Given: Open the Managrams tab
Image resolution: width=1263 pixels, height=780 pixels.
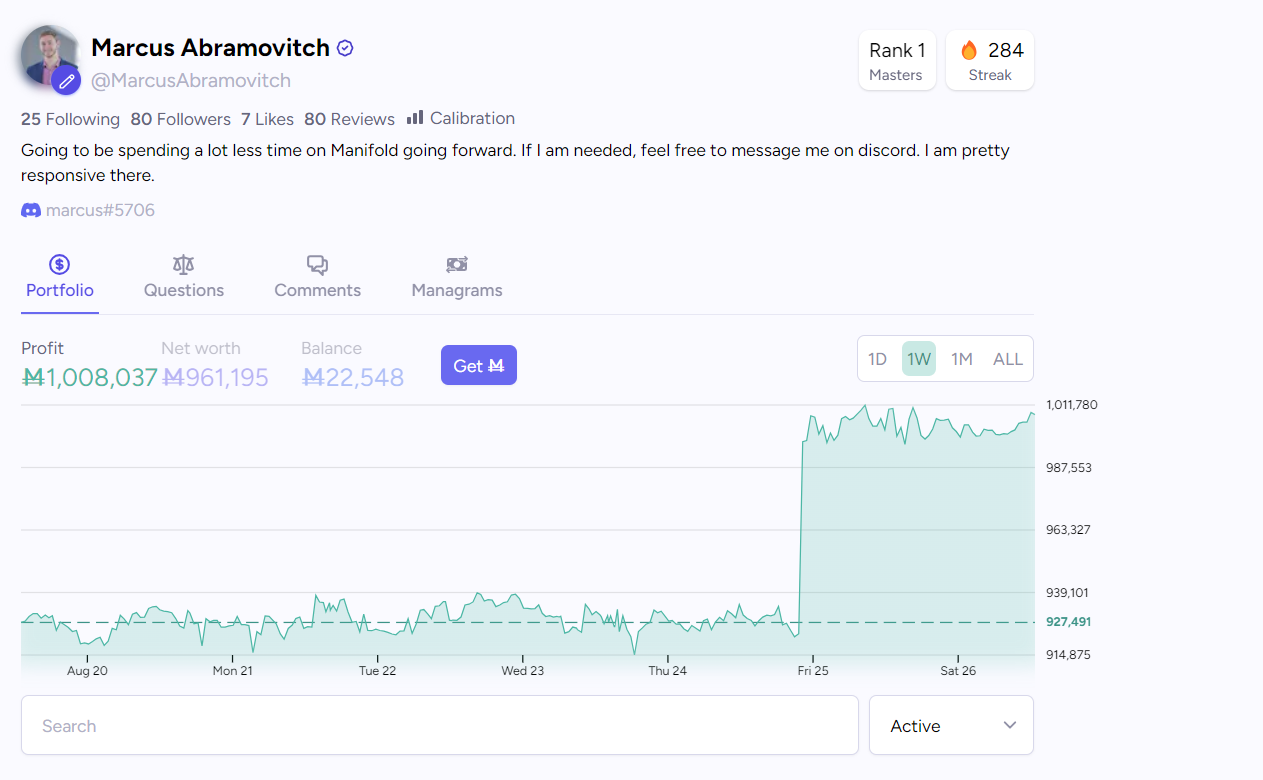Looking at the screenshot, I should [x=457, y=277].
